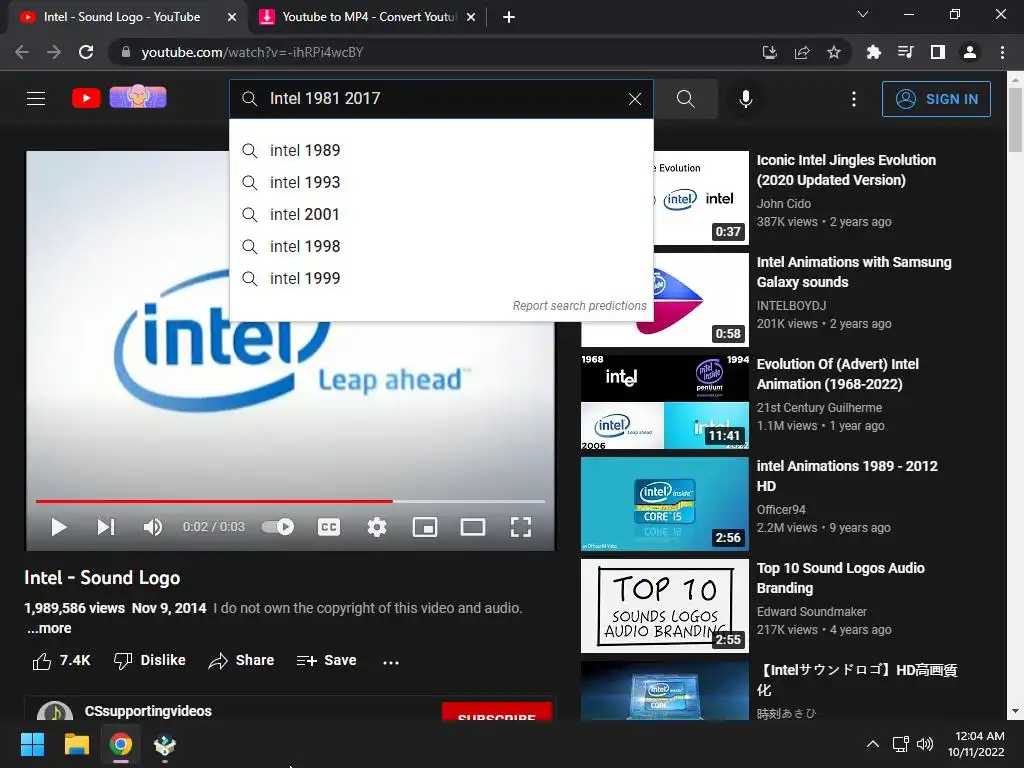1024x768 pixels.
Task: Open the taskbar clock and date
Action: 976,744
